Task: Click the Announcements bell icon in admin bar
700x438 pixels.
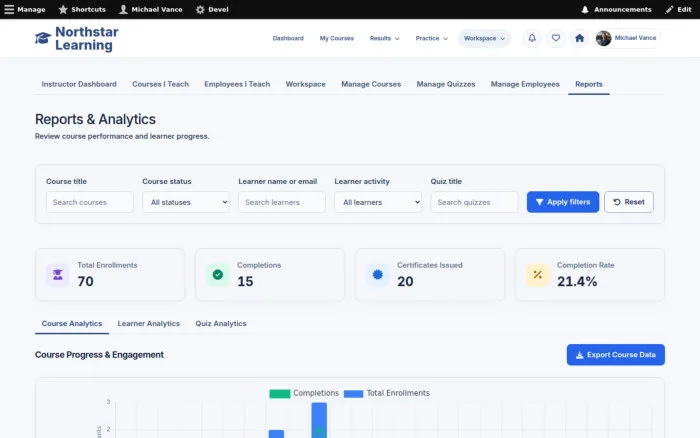Action: (585, 9)
